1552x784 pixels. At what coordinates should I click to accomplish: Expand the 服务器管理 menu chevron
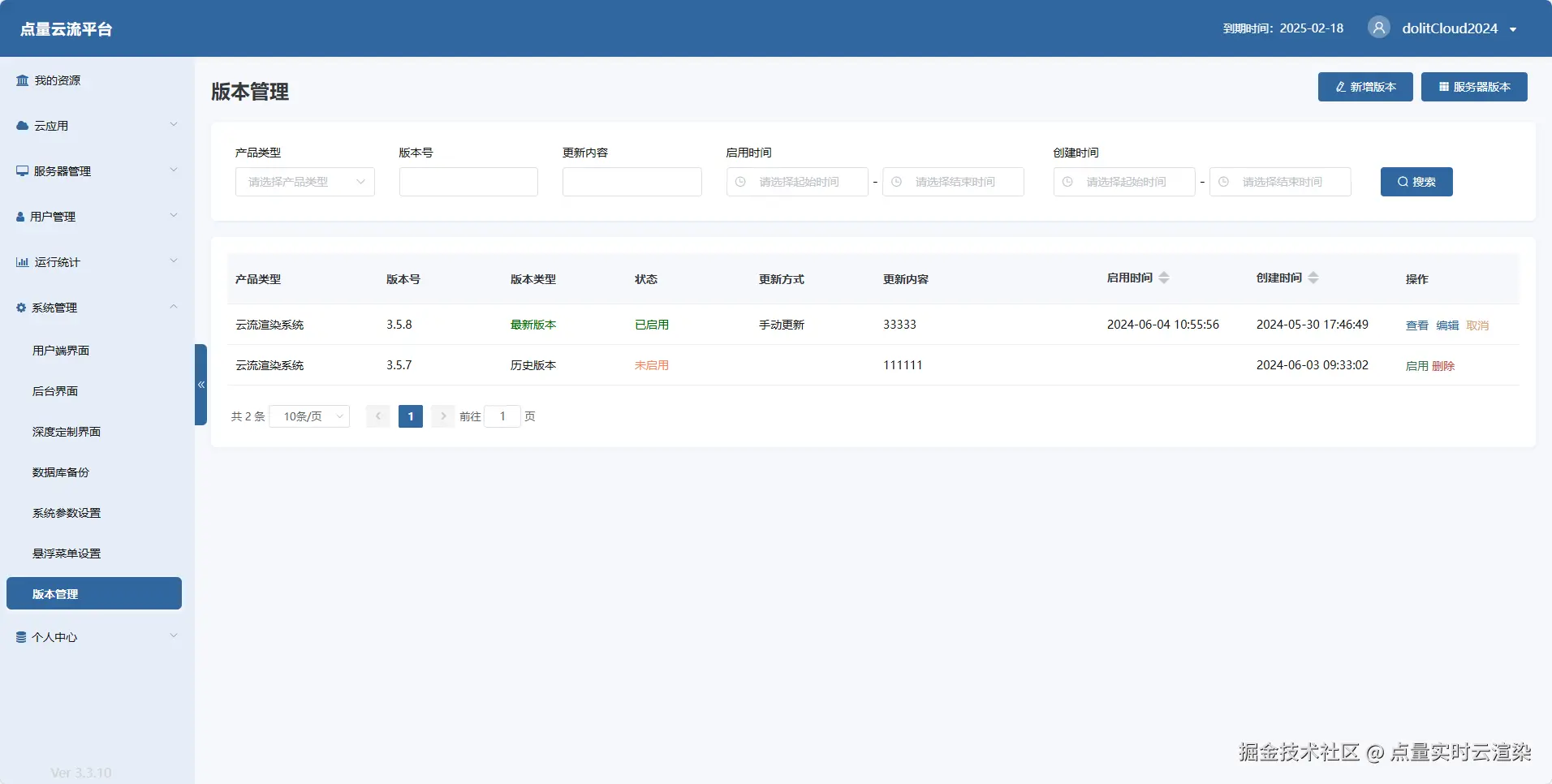(x=173, y=170)
